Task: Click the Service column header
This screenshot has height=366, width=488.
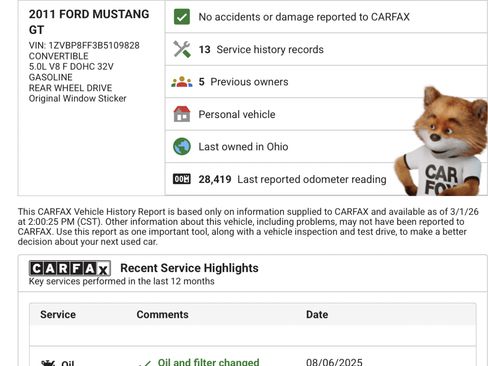Action: (58, 314)
